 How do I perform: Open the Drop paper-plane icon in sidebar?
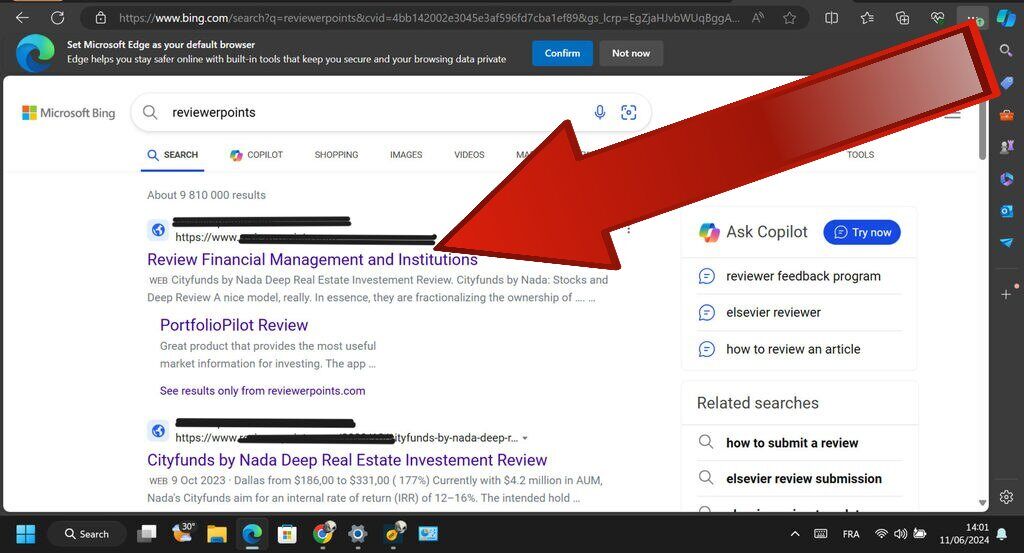pos(1006,243)
